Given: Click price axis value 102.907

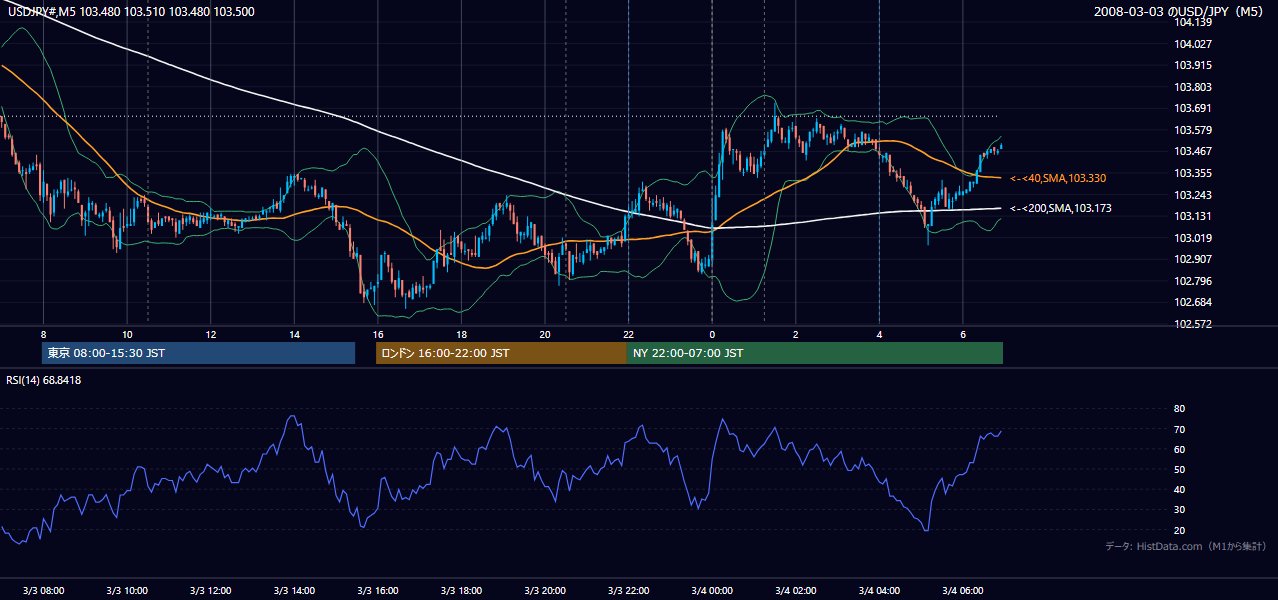Looking at the screenshot, I should click(1194, 259).
